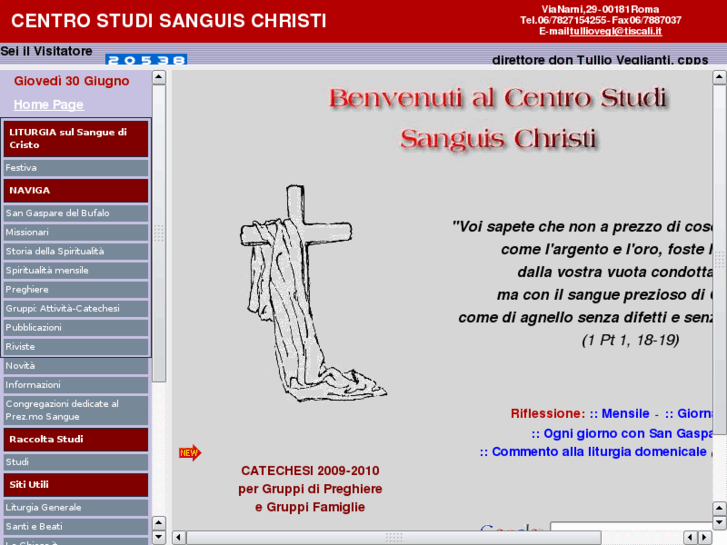Open Spiritualità mensile section
The height and width of the screenshot is (545, 727).
[x=76, y=270]
